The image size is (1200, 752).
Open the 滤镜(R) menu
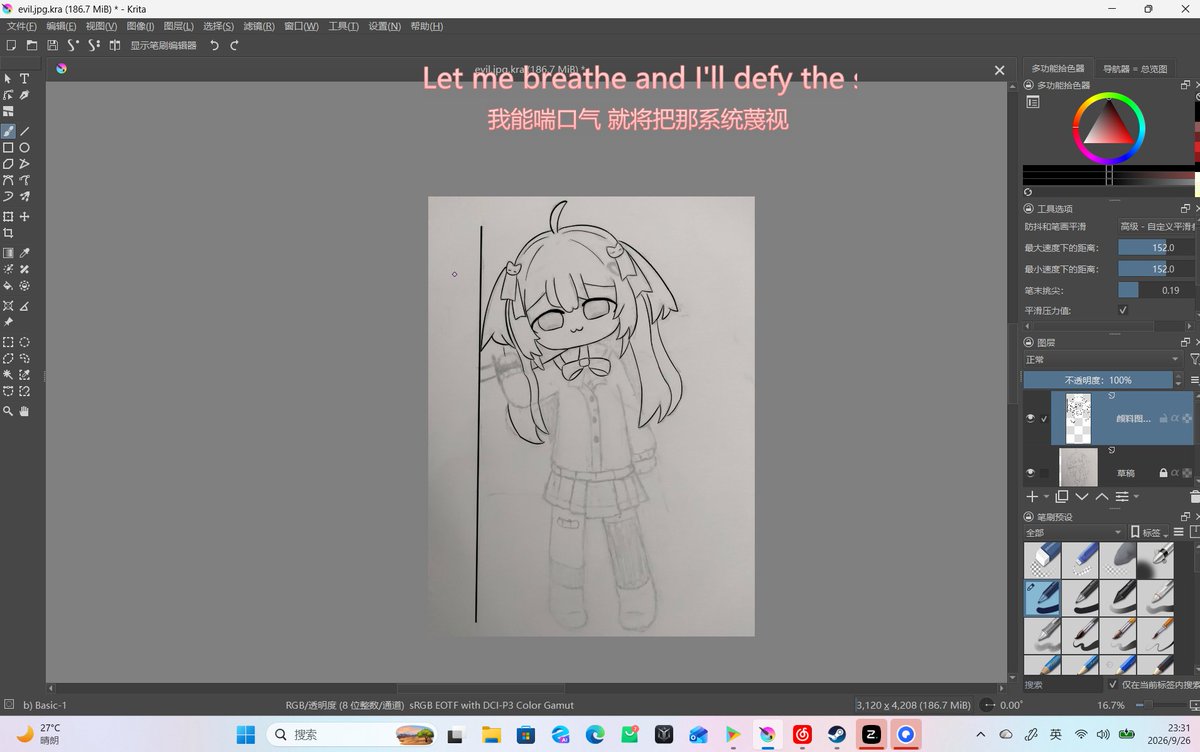pos(260,26)
